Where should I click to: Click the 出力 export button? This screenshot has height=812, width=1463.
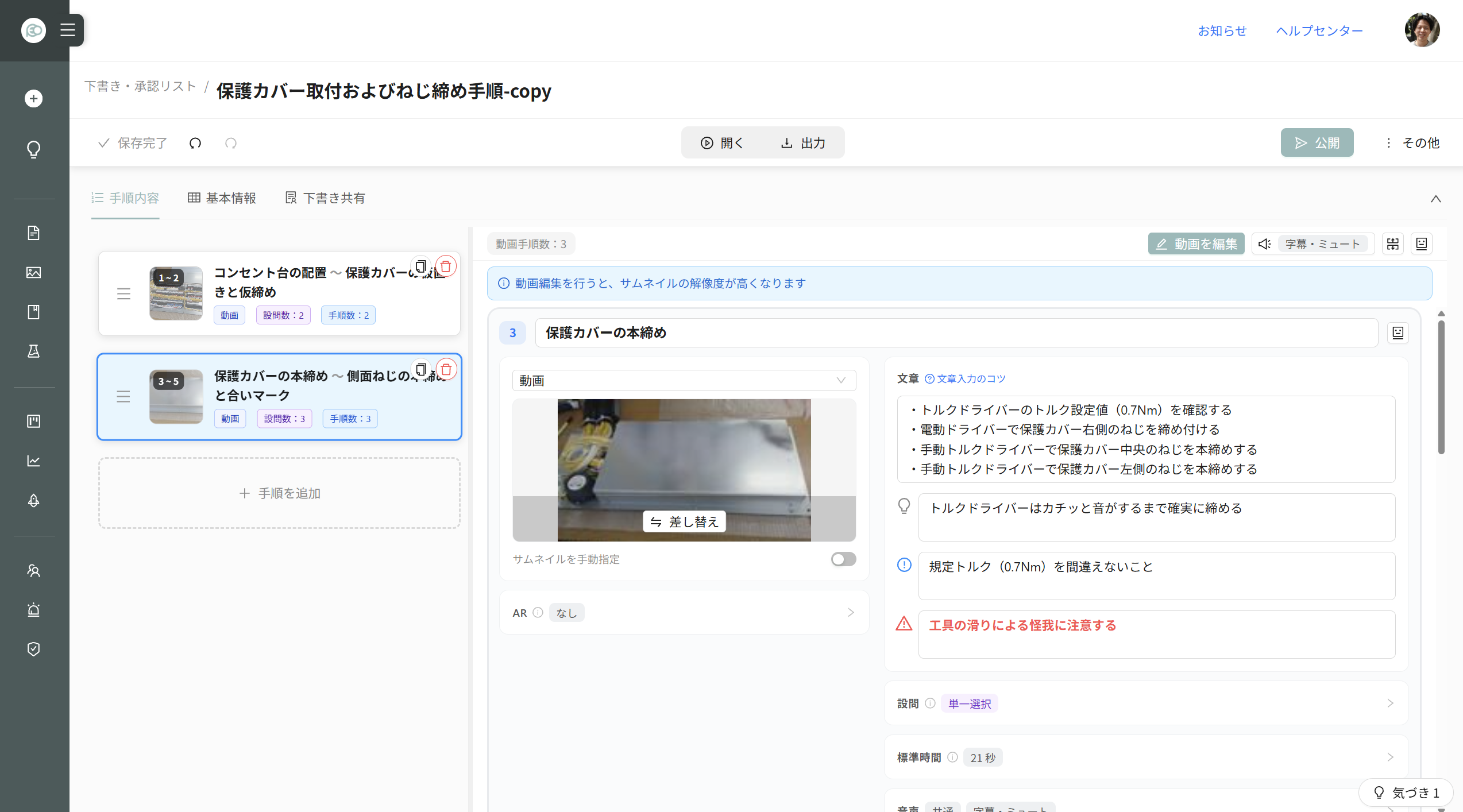click(803, 143)
